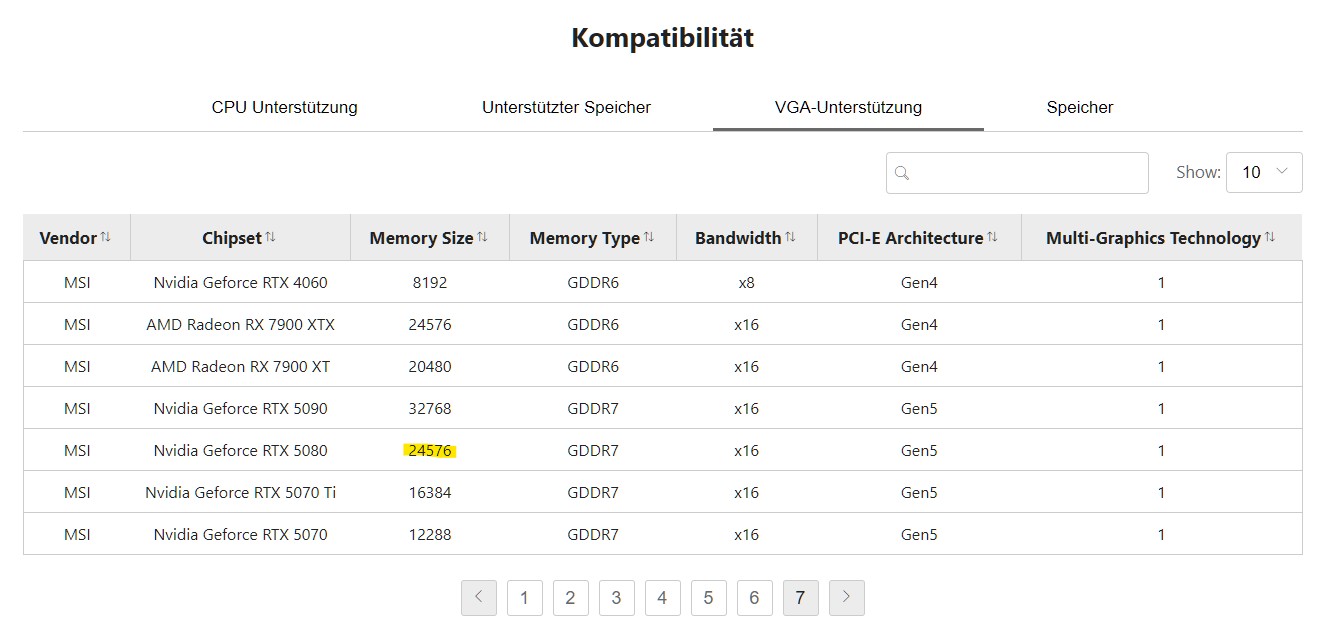Open the Unterstützter Speicher tab

pyautogui.click(x=567, y=107)
